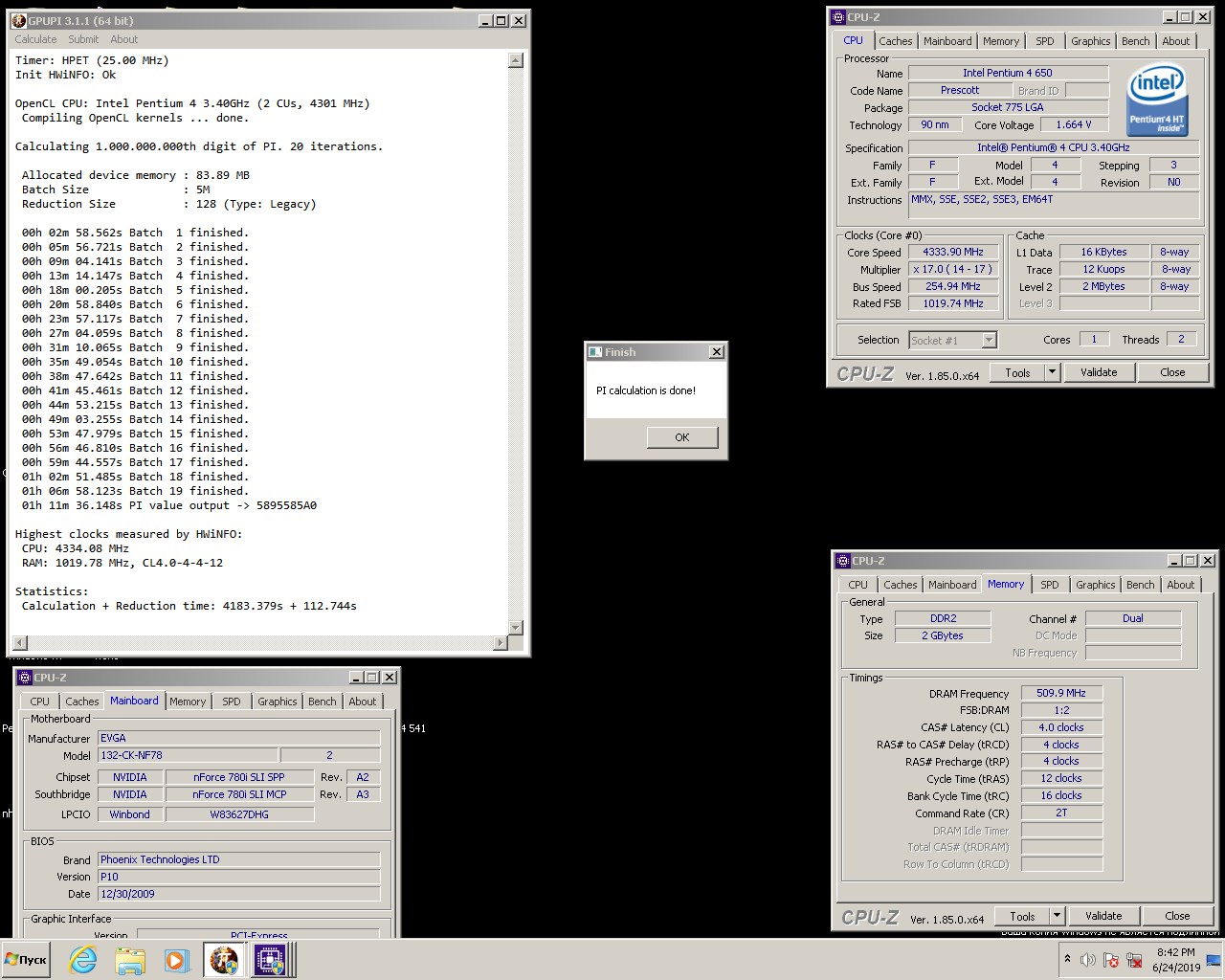
Task: Click CPU-Z icon in CPU window title bar
Action: pos(838,16)
